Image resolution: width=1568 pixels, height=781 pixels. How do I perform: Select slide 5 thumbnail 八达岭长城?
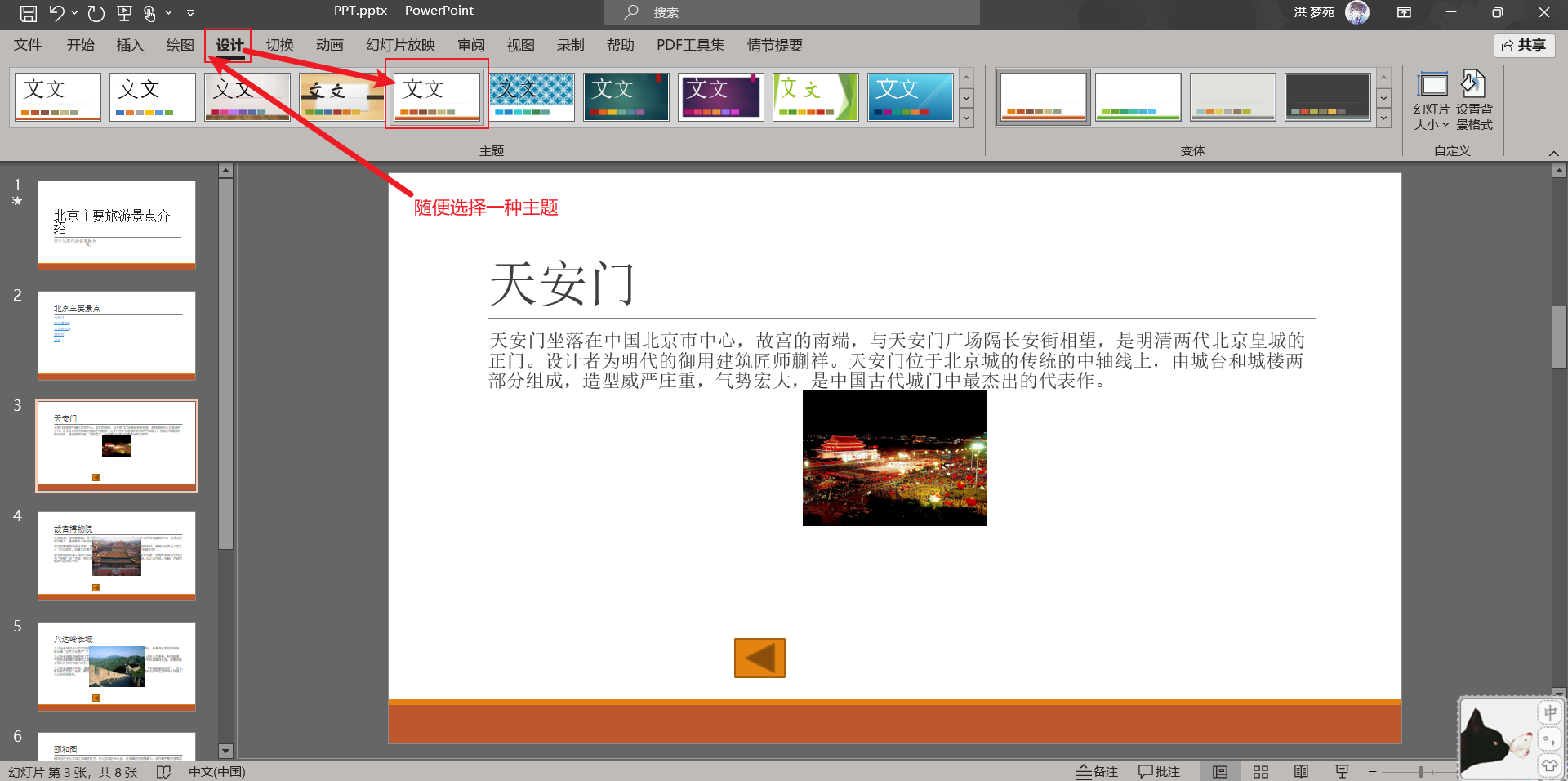click(117, 667)
